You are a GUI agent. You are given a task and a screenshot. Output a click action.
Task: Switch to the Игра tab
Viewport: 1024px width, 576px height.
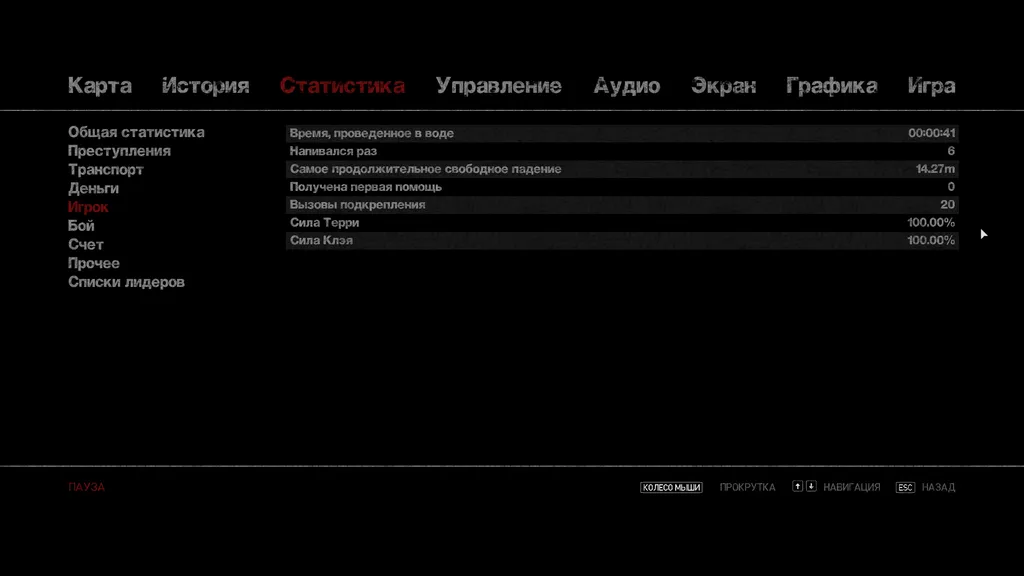coord(931,86)
